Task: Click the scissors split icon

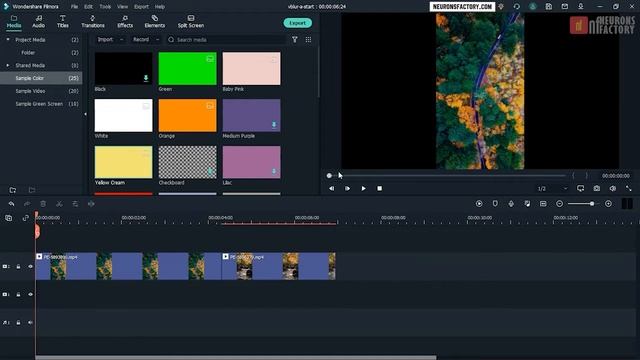Action: (x=59, y=204)
